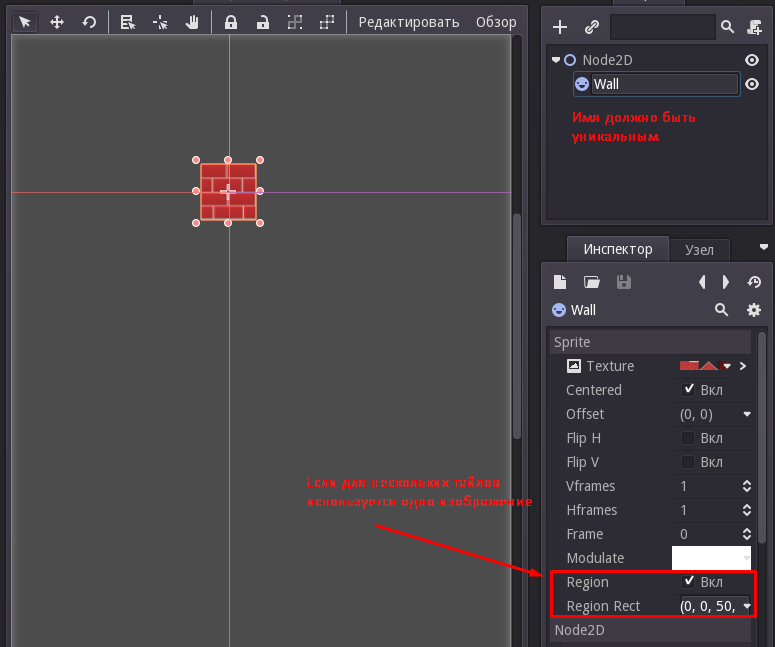Open the Offset value dropdown
775x647 pixels.
tap(747, 414)
